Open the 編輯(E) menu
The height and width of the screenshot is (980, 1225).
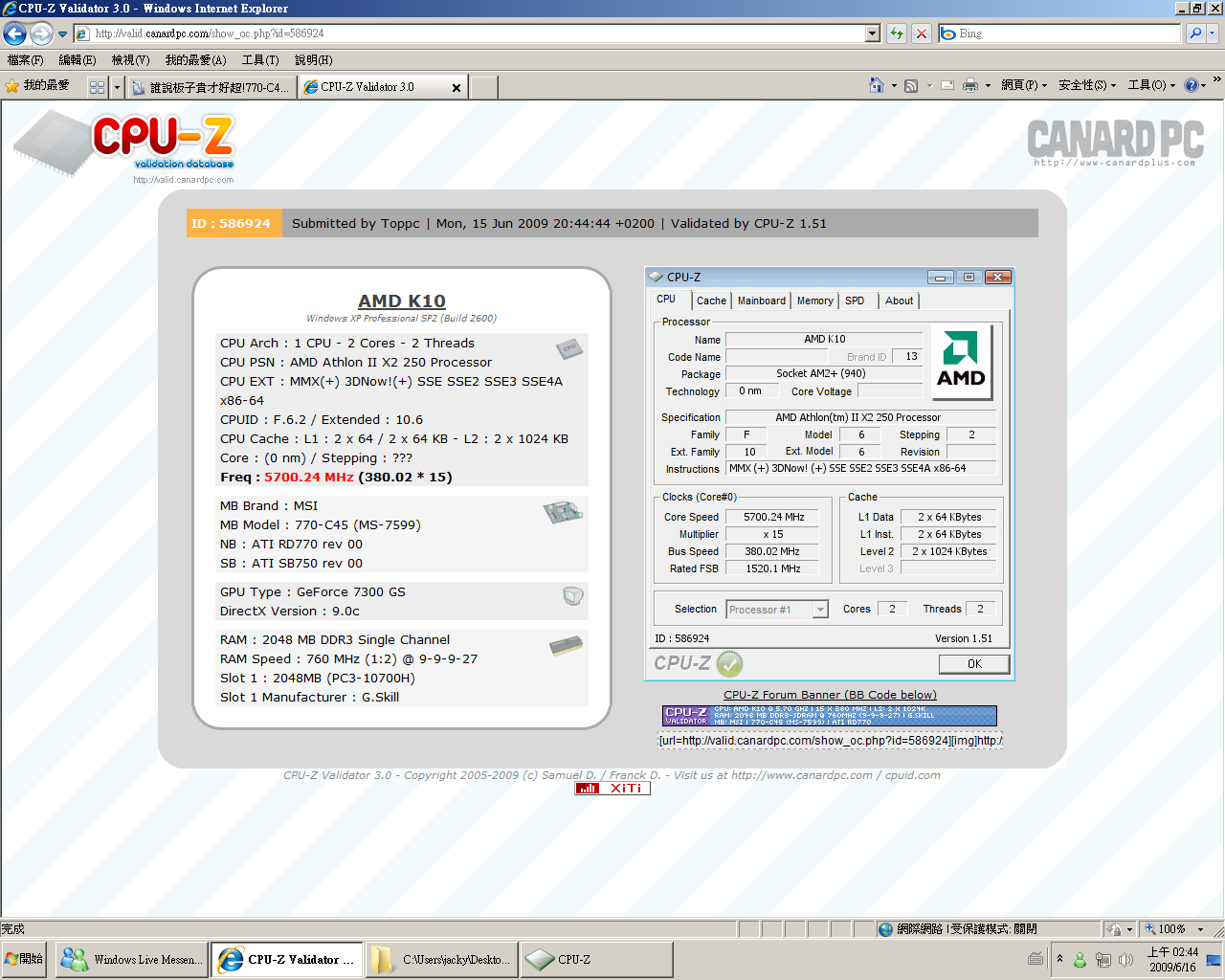point(78,60)
